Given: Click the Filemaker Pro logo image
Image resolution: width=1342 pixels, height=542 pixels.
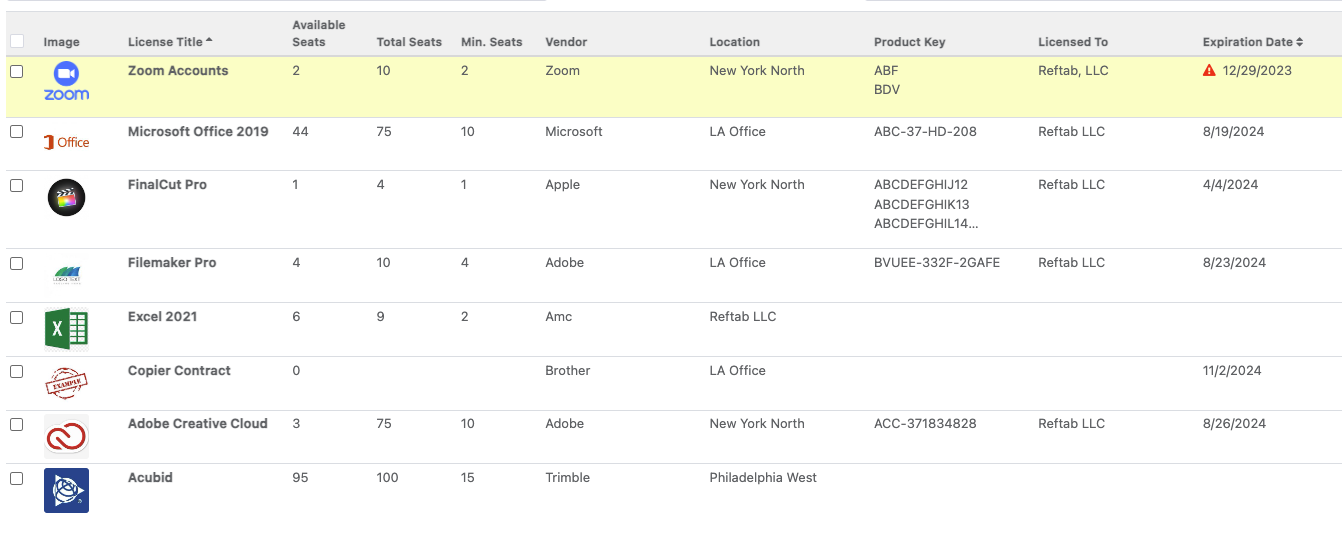Looking at the screenshot, I should (x=66, y=274).
